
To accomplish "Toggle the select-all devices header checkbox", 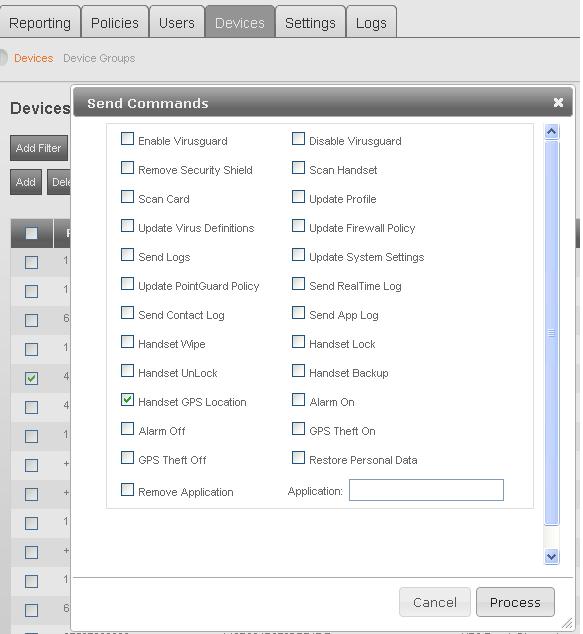I will pyautogui.click(x=32, y=233).
